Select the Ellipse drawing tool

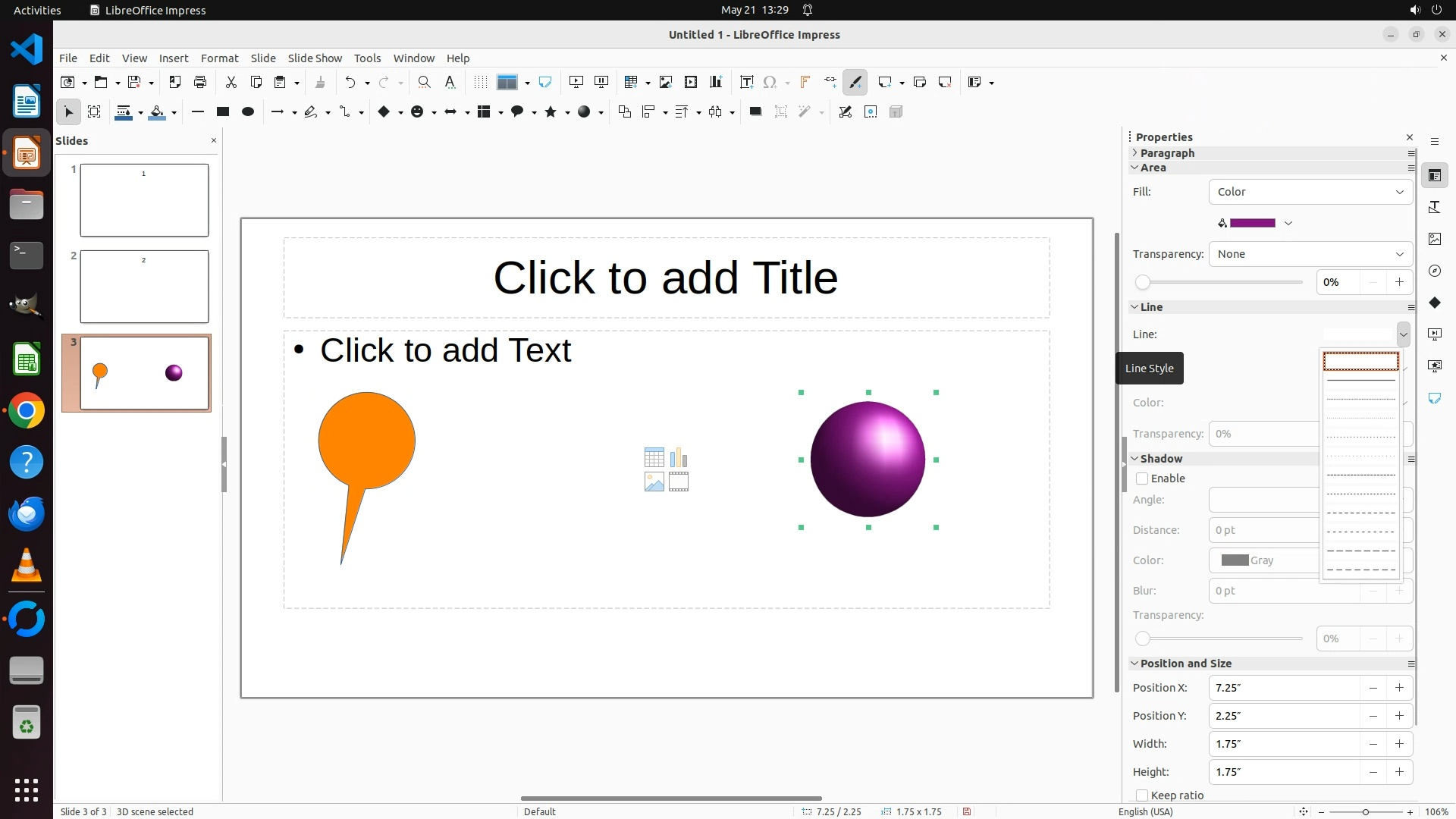pyautogui.click(x=247, y=112)
